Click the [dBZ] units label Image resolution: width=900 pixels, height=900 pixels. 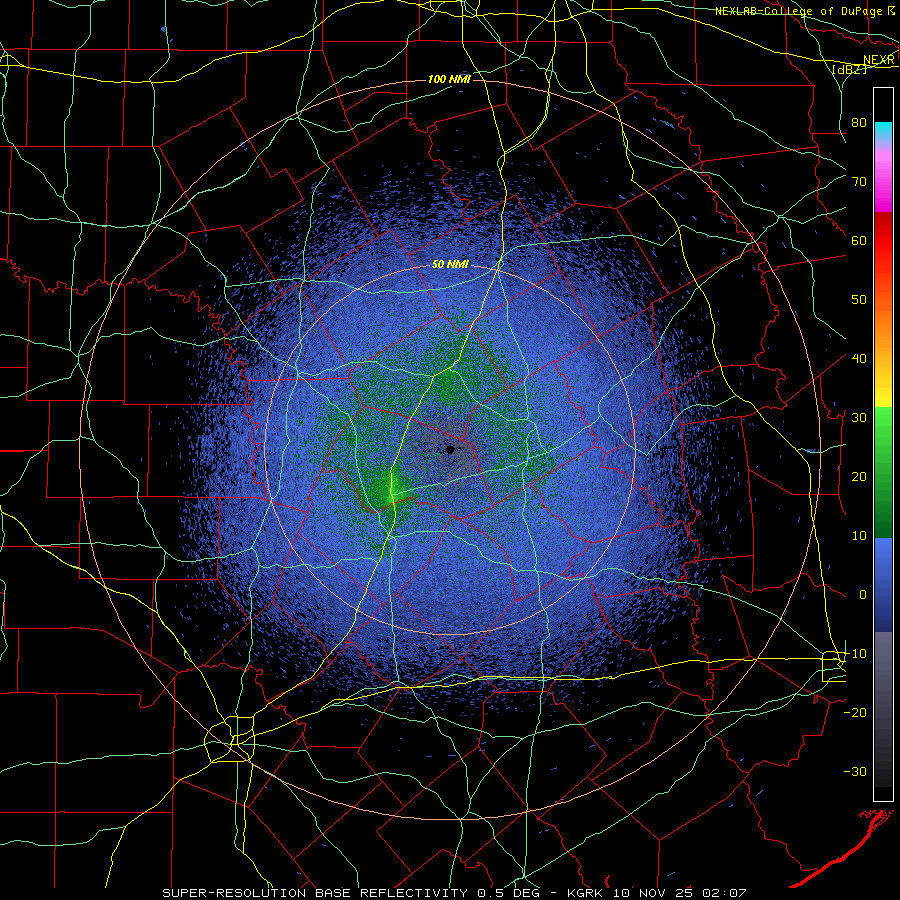click(x=849, y=70)
